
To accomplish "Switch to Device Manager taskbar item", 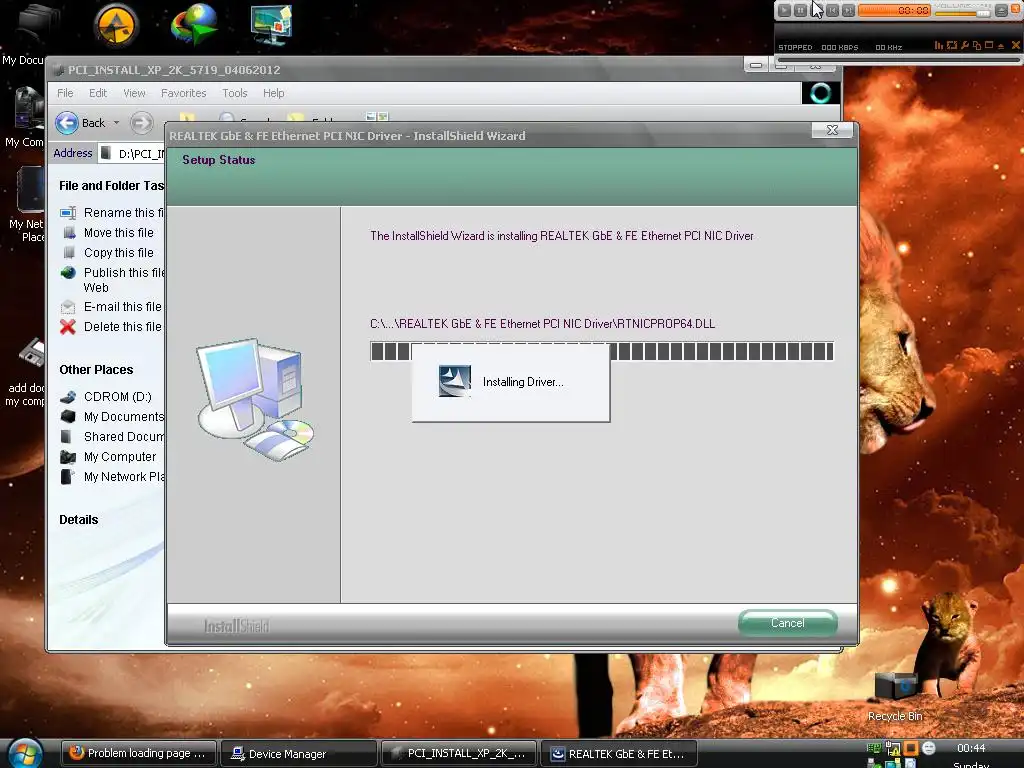I will tap(299, 753).
